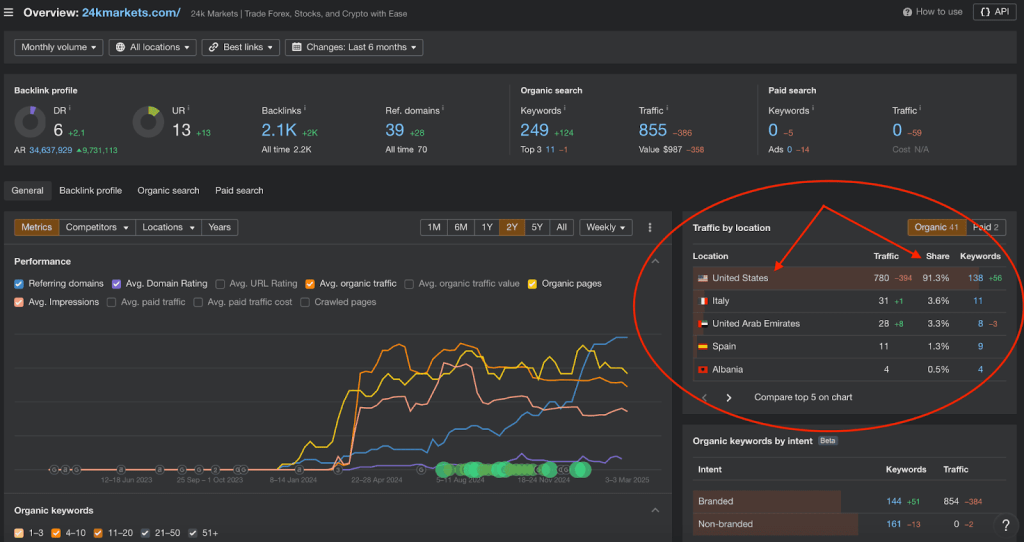
Task: Set chart range to 5Y
Action: click(x=537, y=227)
